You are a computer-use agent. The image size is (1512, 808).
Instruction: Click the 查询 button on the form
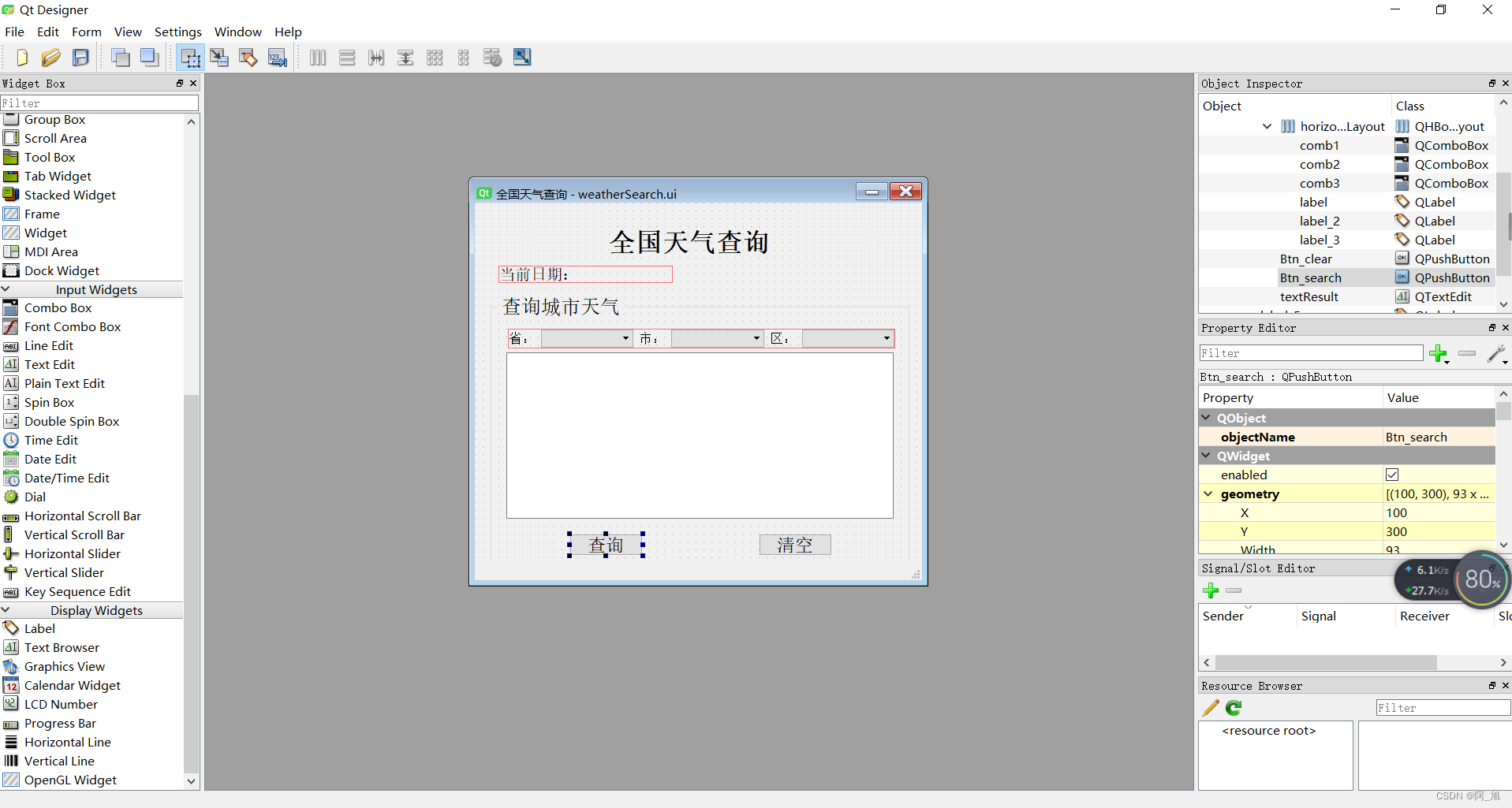pos(606,545)
